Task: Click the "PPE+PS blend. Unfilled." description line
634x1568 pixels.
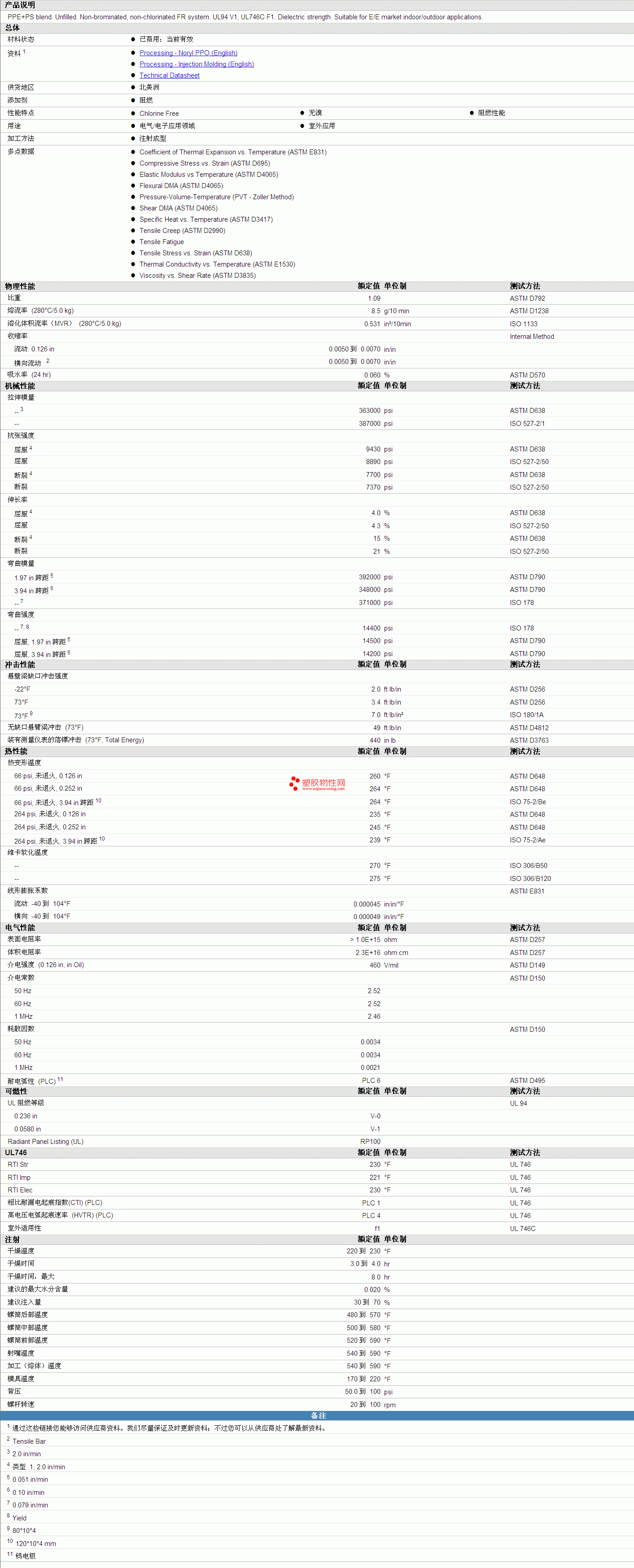Action: (245, 17)
